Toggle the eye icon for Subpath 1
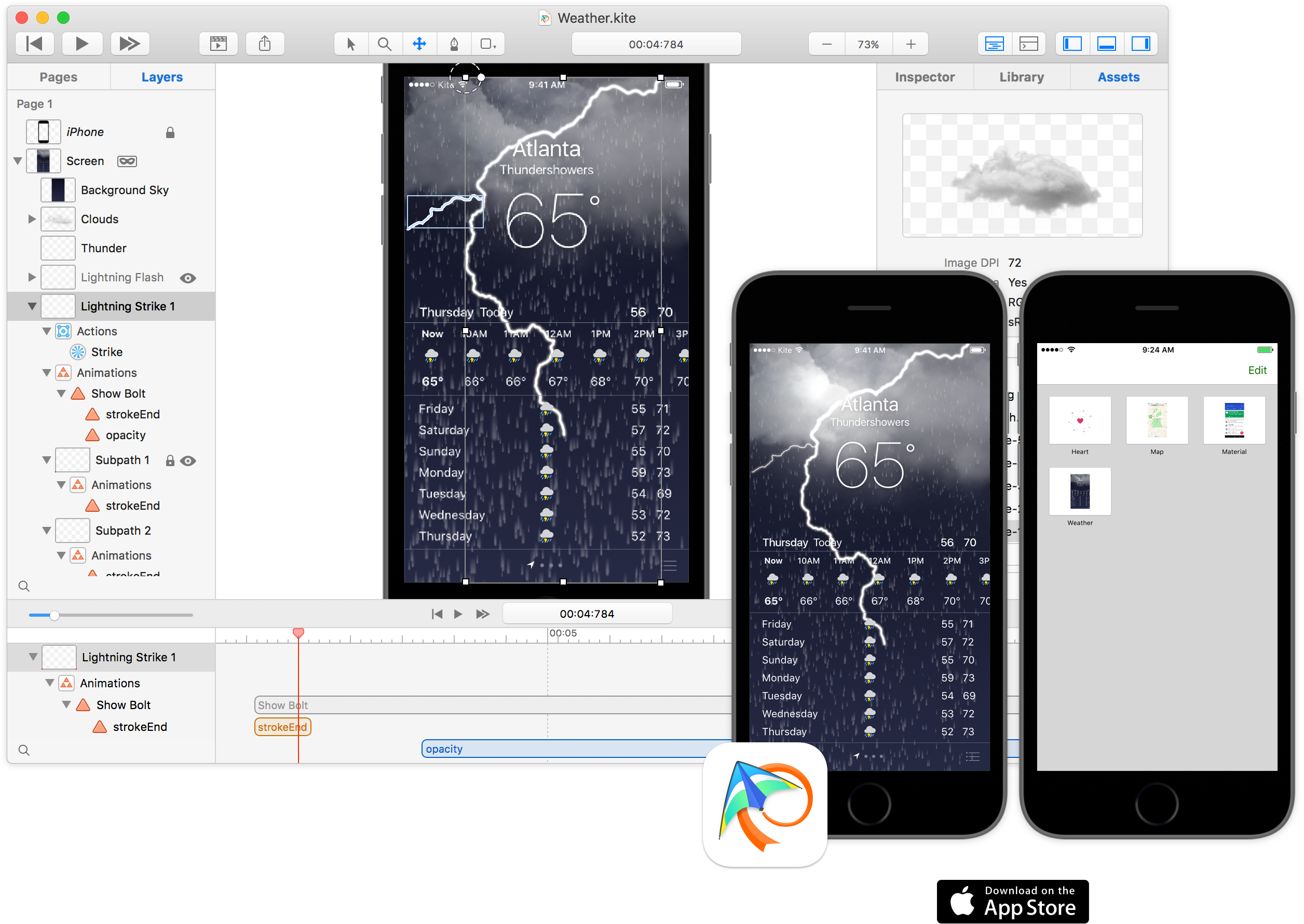Viewport: 1304px width, 924px height. click(188, 461)
